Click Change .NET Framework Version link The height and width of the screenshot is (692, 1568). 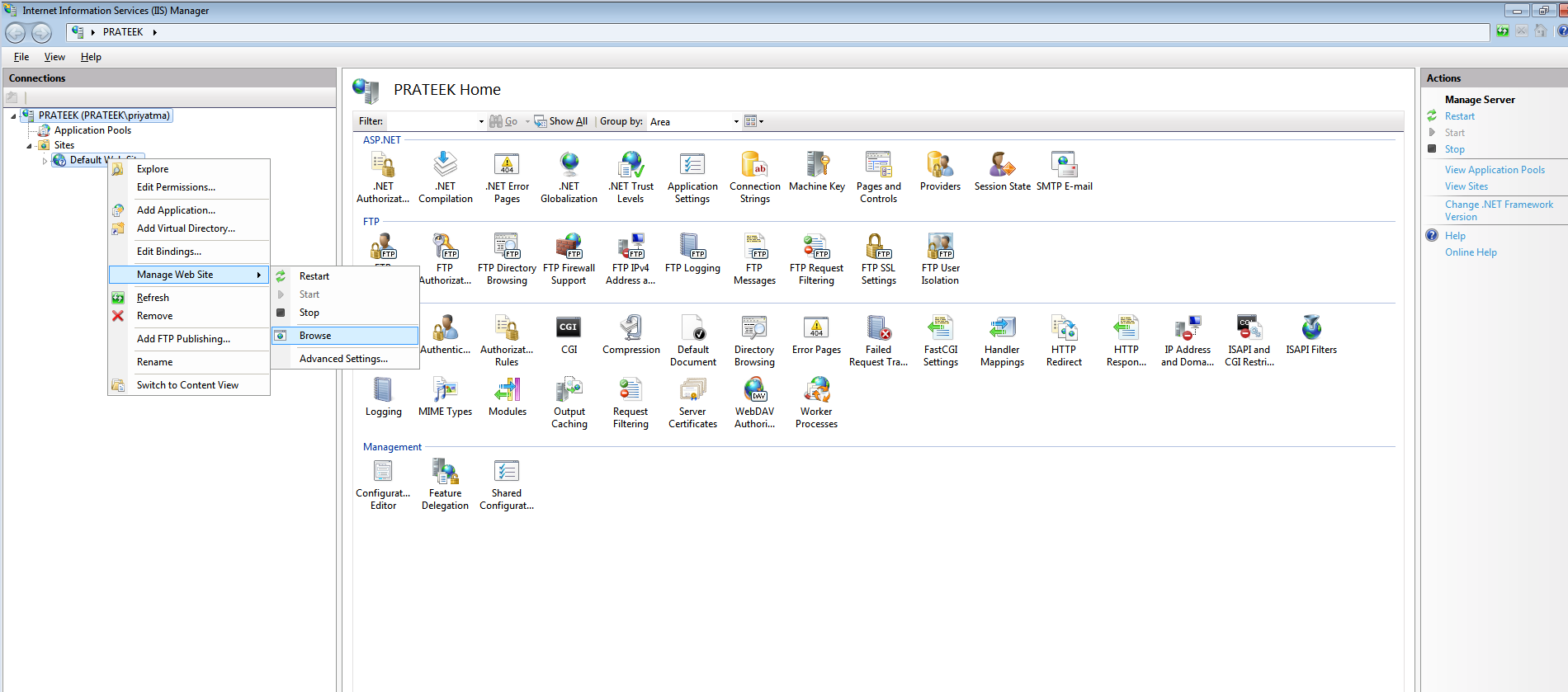coord(1499,210)
